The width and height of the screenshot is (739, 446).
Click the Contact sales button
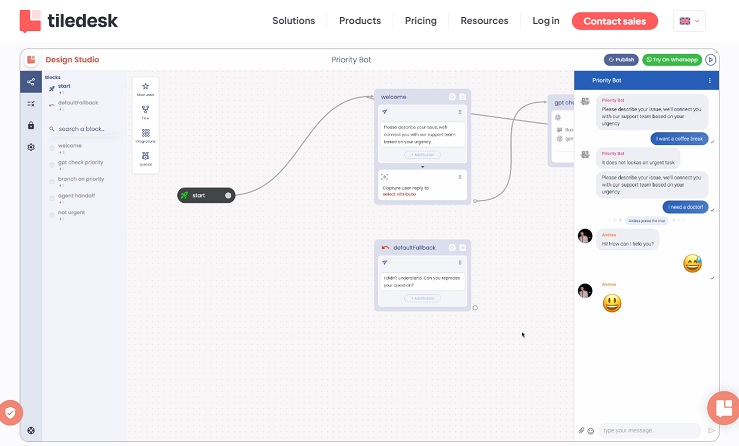pyautogui.click(x=614, y=20)
